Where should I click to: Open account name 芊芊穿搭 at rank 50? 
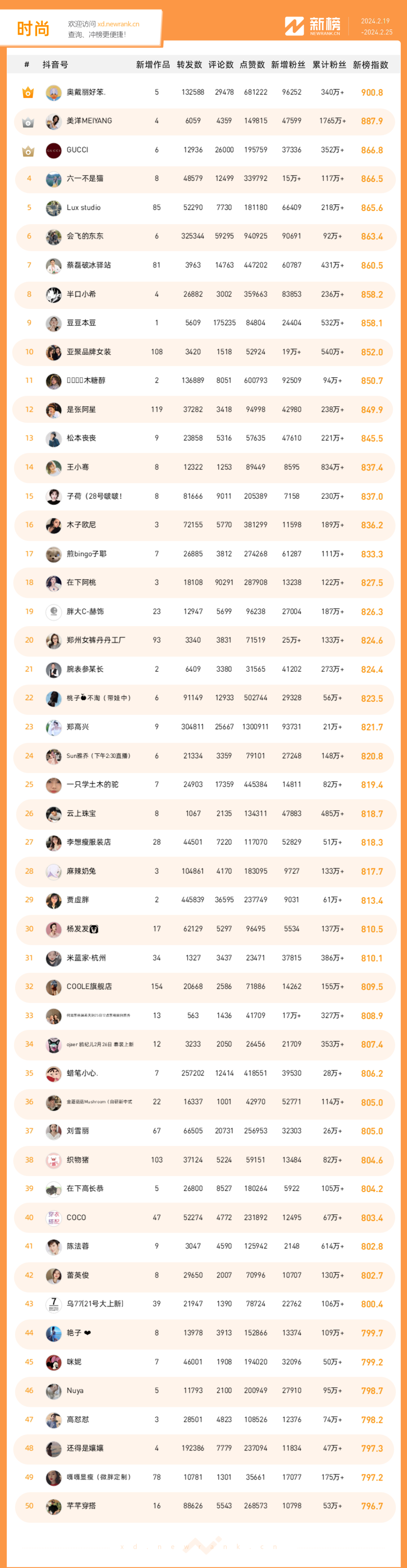tap(81, 1506)
